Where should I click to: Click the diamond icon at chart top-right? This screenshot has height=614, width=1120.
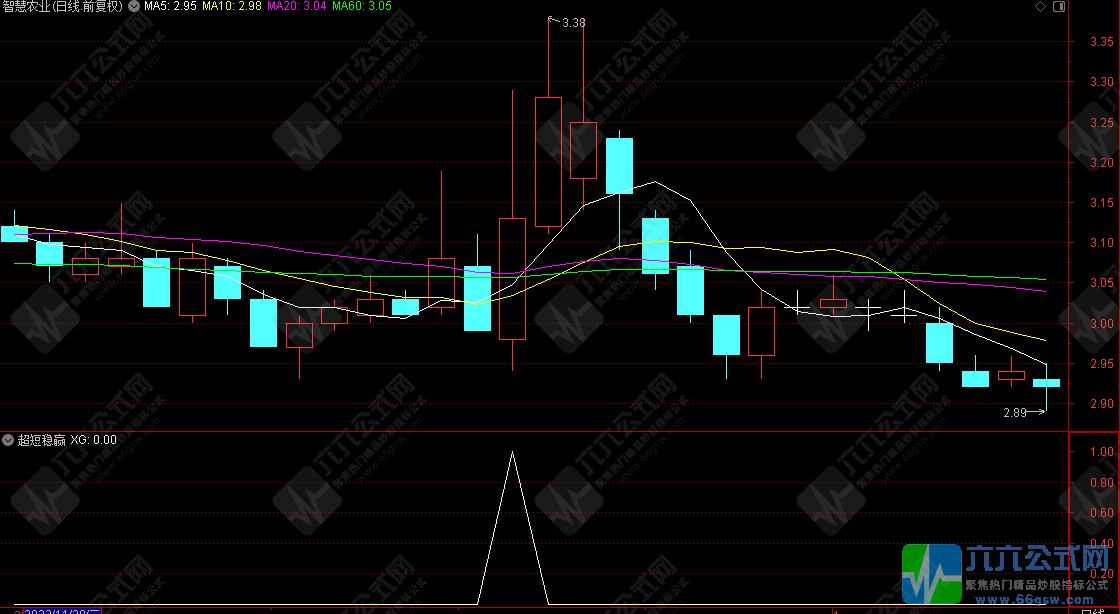[1040, 6]
